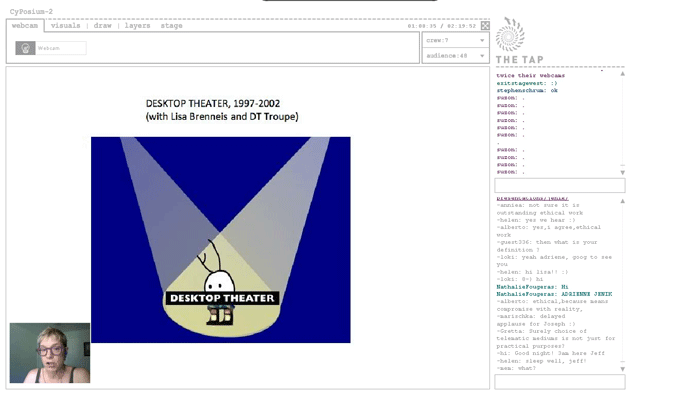Click The Tap spiral logo

(x=510, y=34)
